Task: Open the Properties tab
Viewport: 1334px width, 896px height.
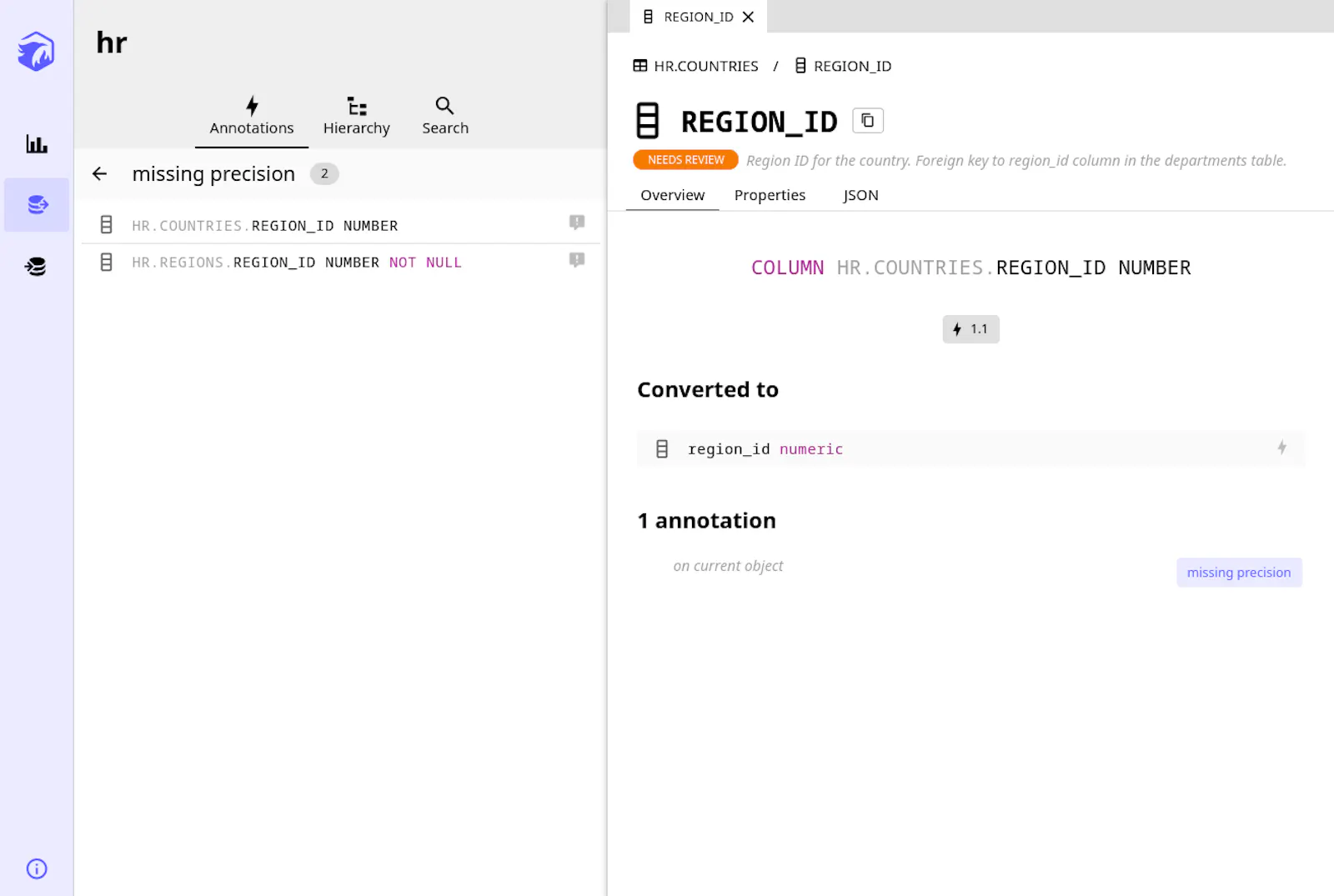Action: click(770, 195)
